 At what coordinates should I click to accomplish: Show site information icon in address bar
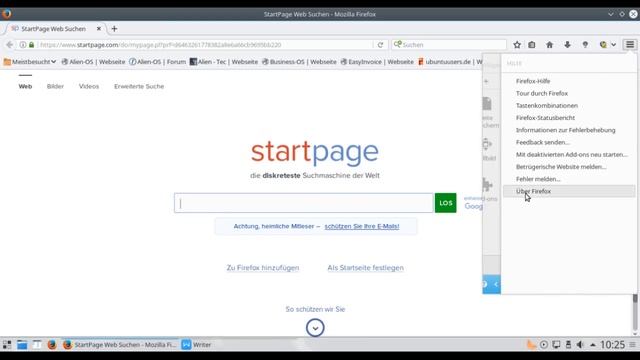(23, 44)
